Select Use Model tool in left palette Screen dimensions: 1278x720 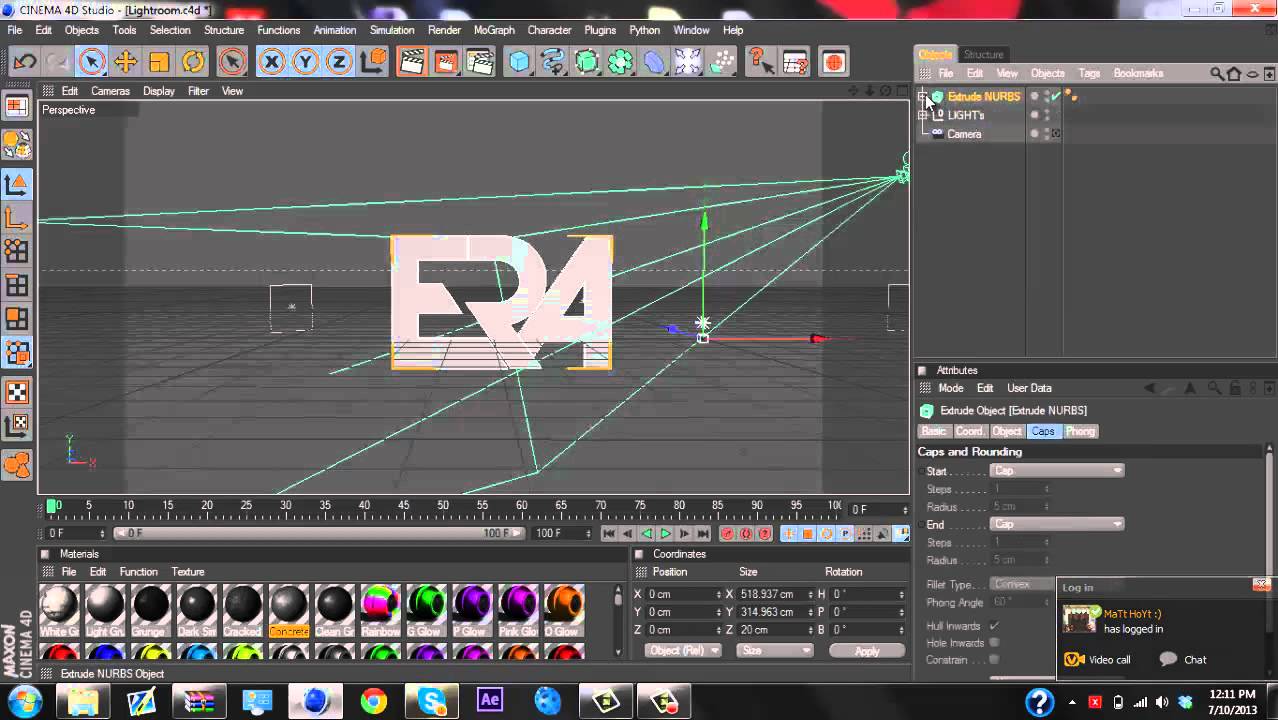tap(17, 184)
